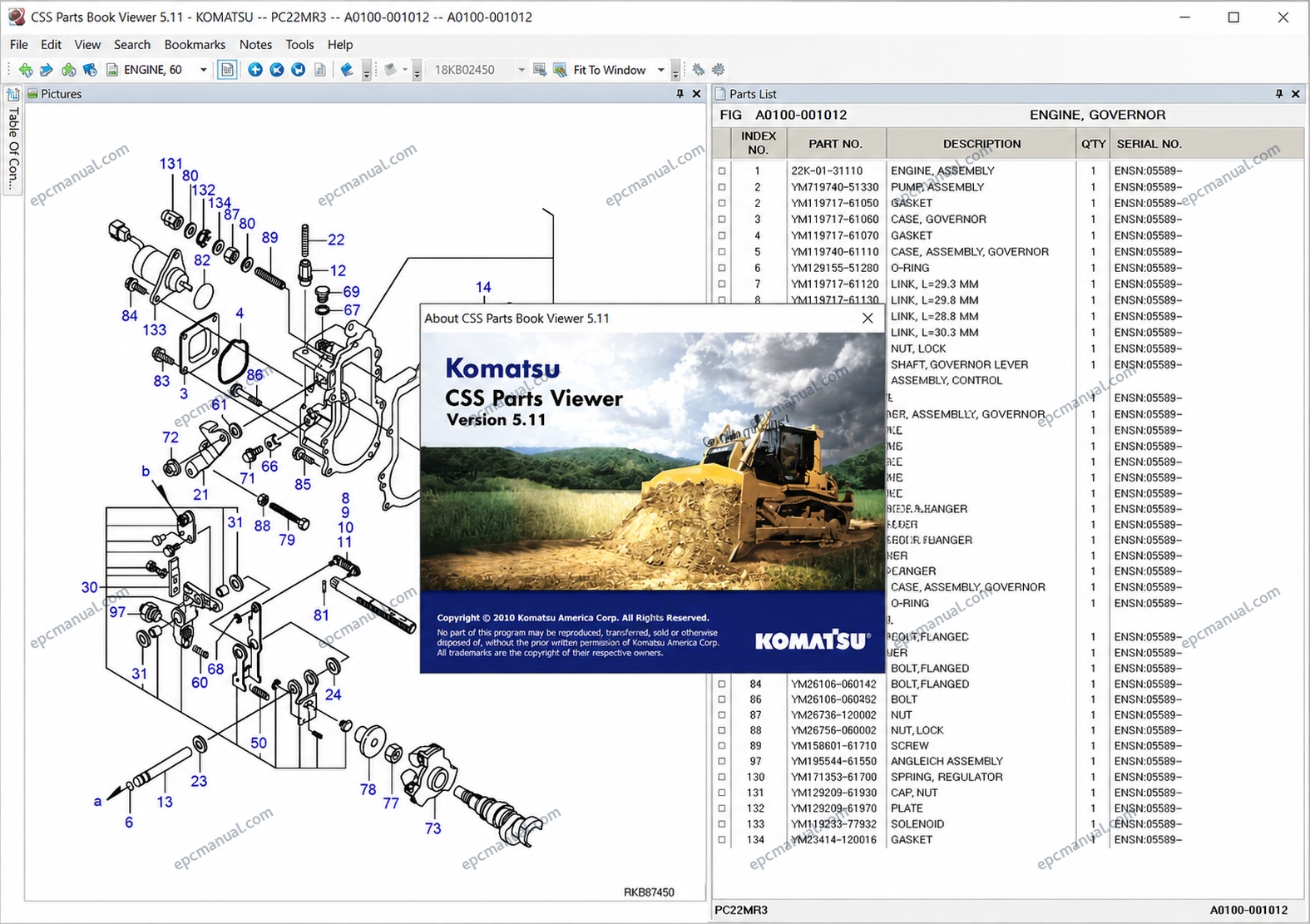Screen dimensions: 1310x924
Task: Select part number 22K-01-31110
Action: click(827, 171)
